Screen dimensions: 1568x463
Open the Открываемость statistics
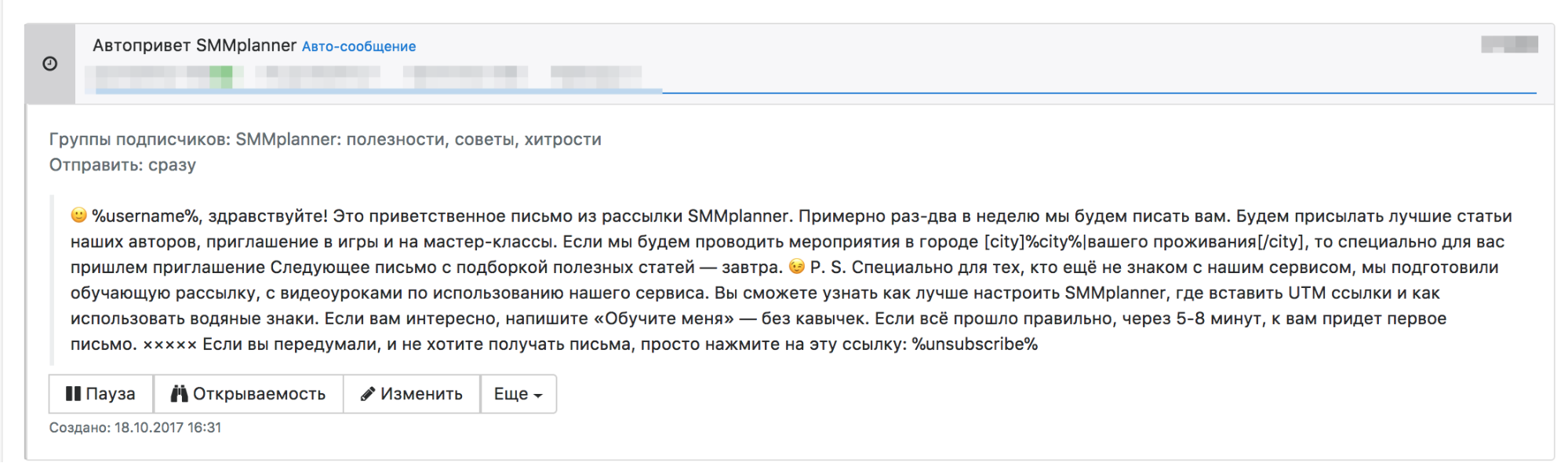point(249,394)
